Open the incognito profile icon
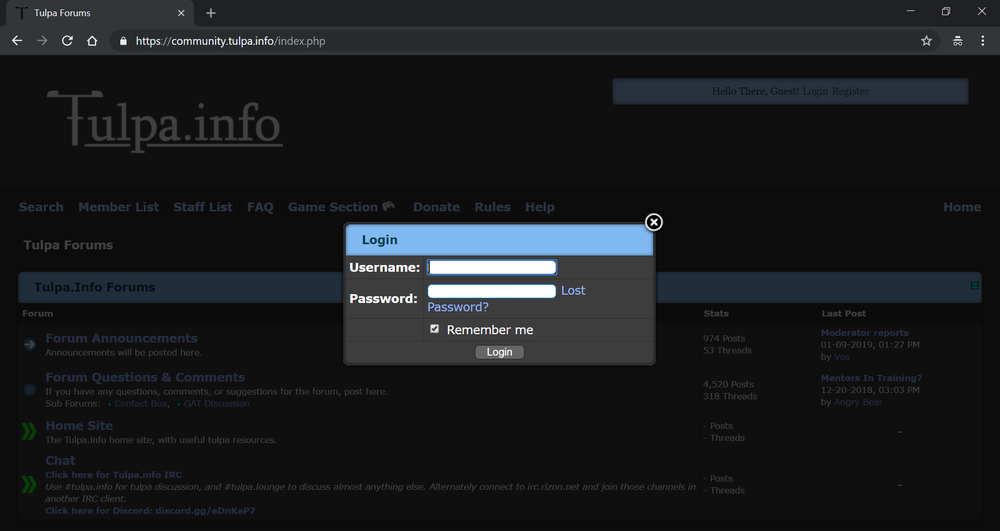Viewport: 1000px width, 531px height. 957,41
